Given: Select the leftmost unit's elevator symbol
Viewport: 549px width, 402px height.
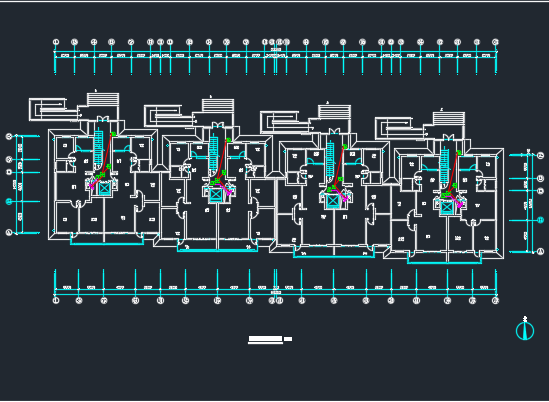Looking at the screenshot, I should (x=104, y=188).
